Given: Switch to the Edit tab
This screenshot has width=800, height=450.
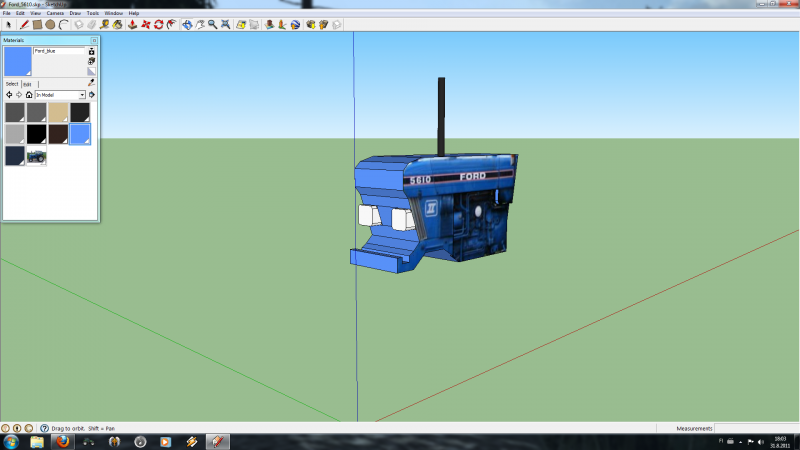Looking at the screenshot, I should (x=28, y=84).
